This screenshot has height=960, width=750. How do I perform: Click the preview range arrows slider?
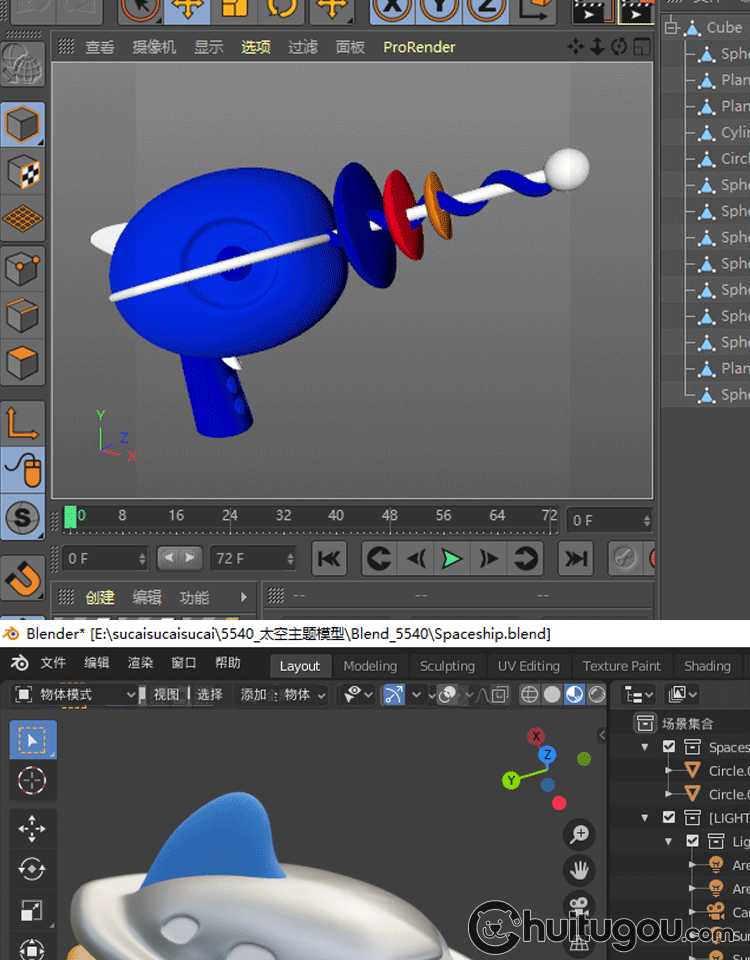[x=179, y=558]
